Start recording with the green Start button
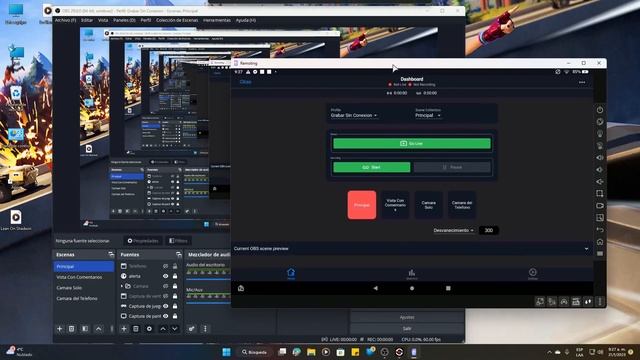 pyautogui.click(x=371, y=167)
